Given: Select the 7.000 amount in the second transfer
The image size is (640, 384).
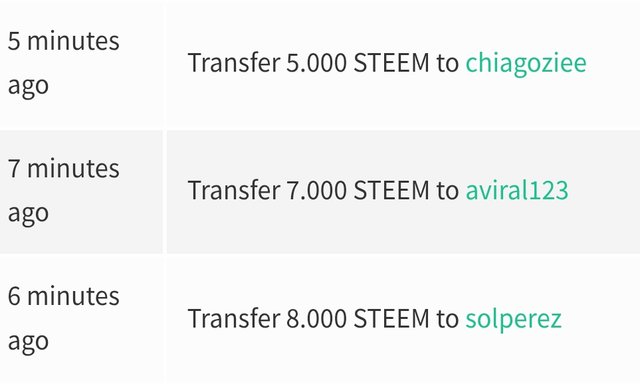Looking at the screenshot, I should pyautogui.click(x=316, y=191).
